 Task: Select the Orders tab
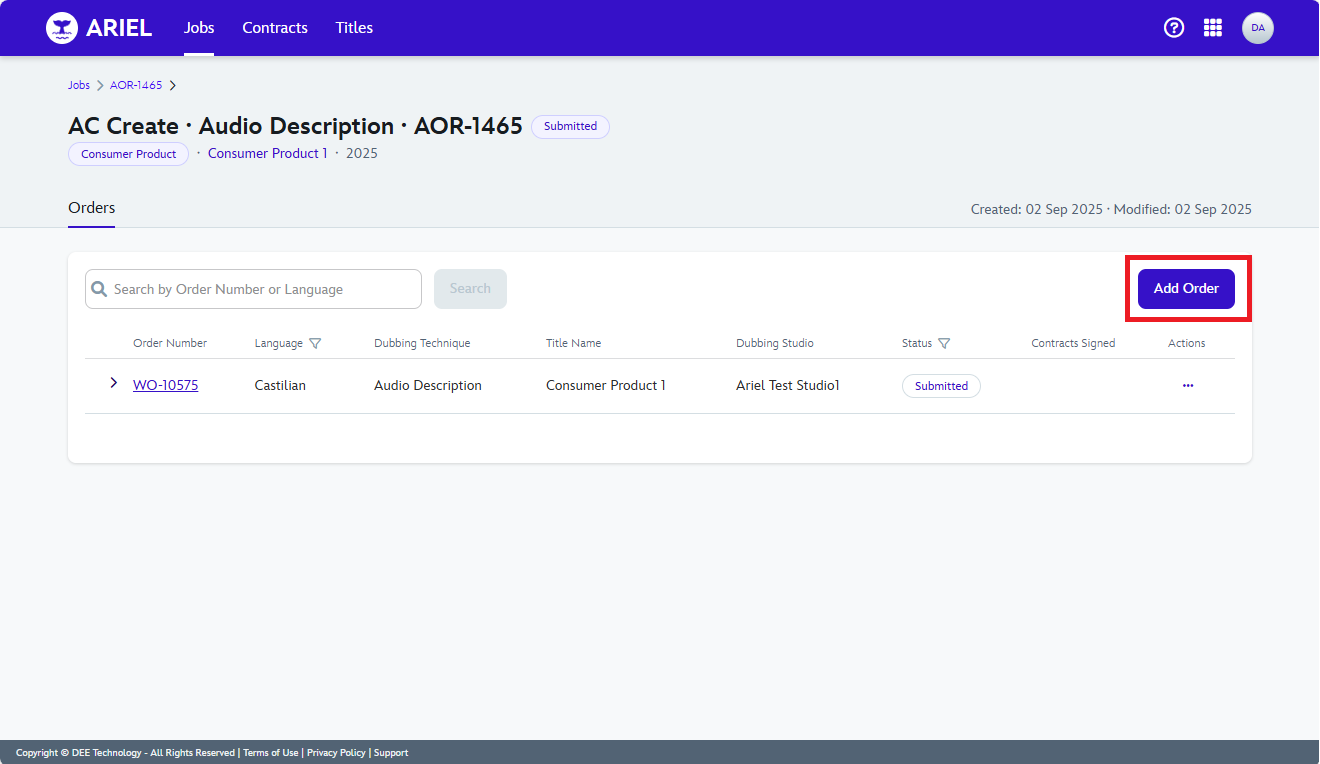click(92, 208)
